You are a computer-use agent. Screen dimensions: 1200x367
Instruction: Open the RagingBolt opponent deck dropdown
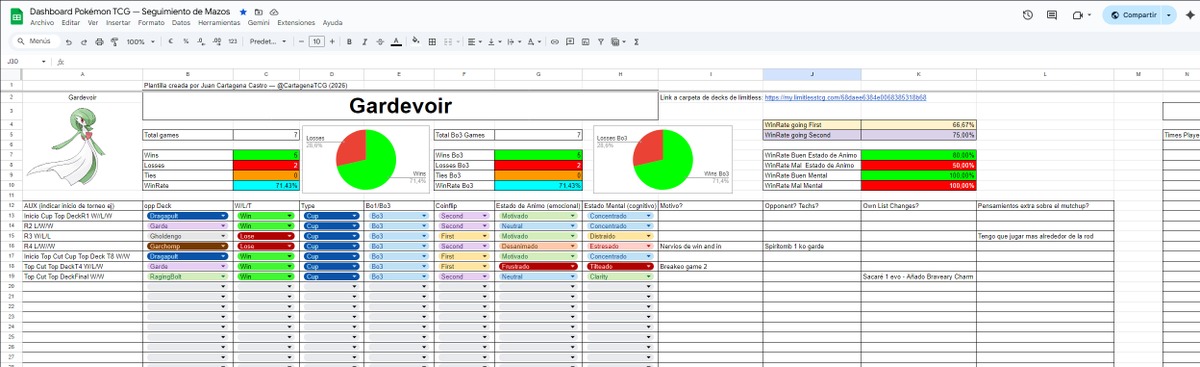(187, 275)
